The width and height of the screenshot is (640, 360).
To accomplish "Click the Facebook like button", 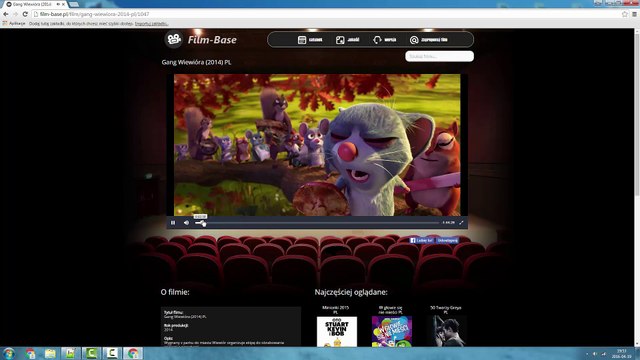I will [422, 240].
